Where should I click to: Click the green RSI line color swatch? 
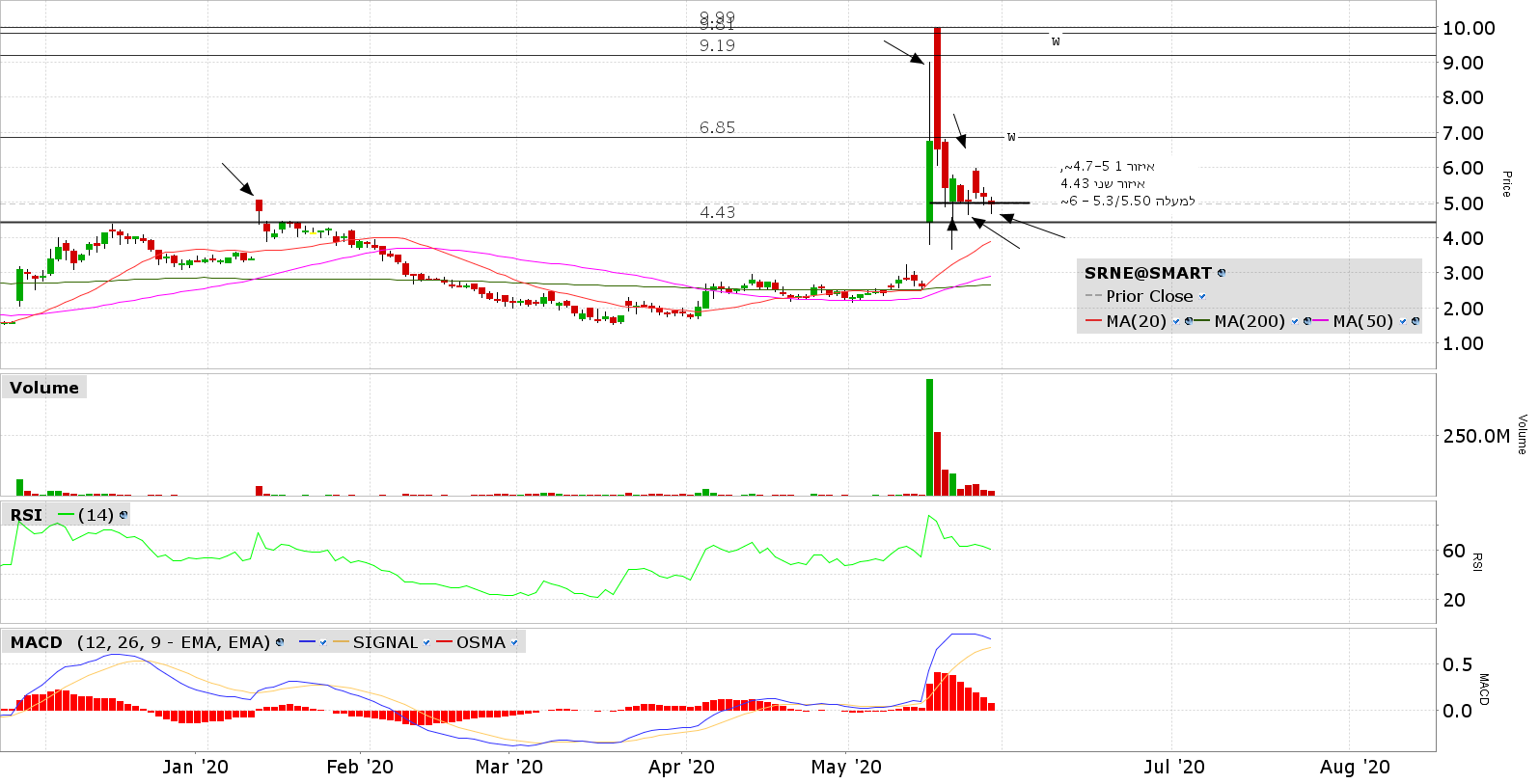point(66,515)
